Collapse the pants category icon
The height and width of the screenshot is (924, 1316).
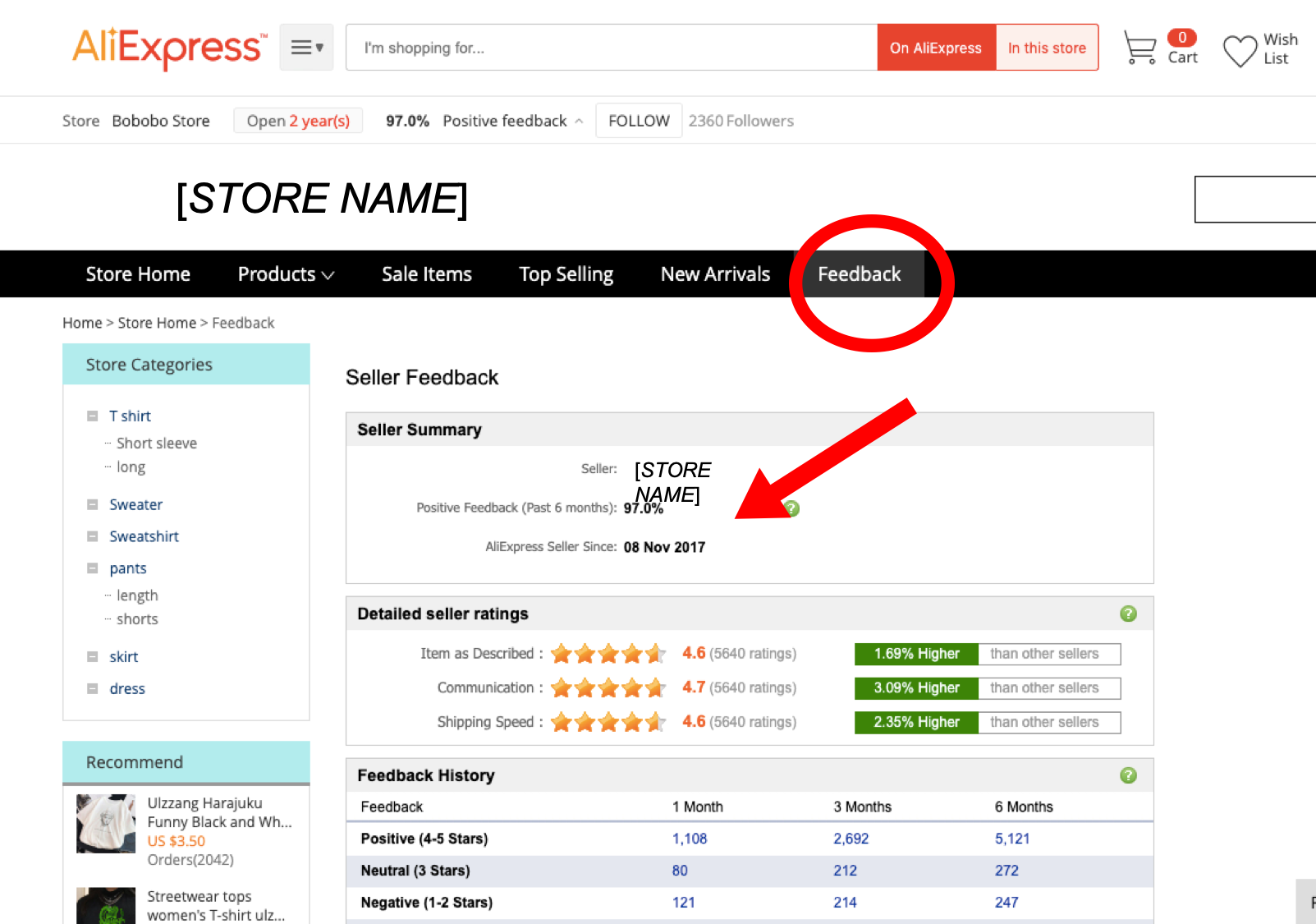tap(93, 568)
